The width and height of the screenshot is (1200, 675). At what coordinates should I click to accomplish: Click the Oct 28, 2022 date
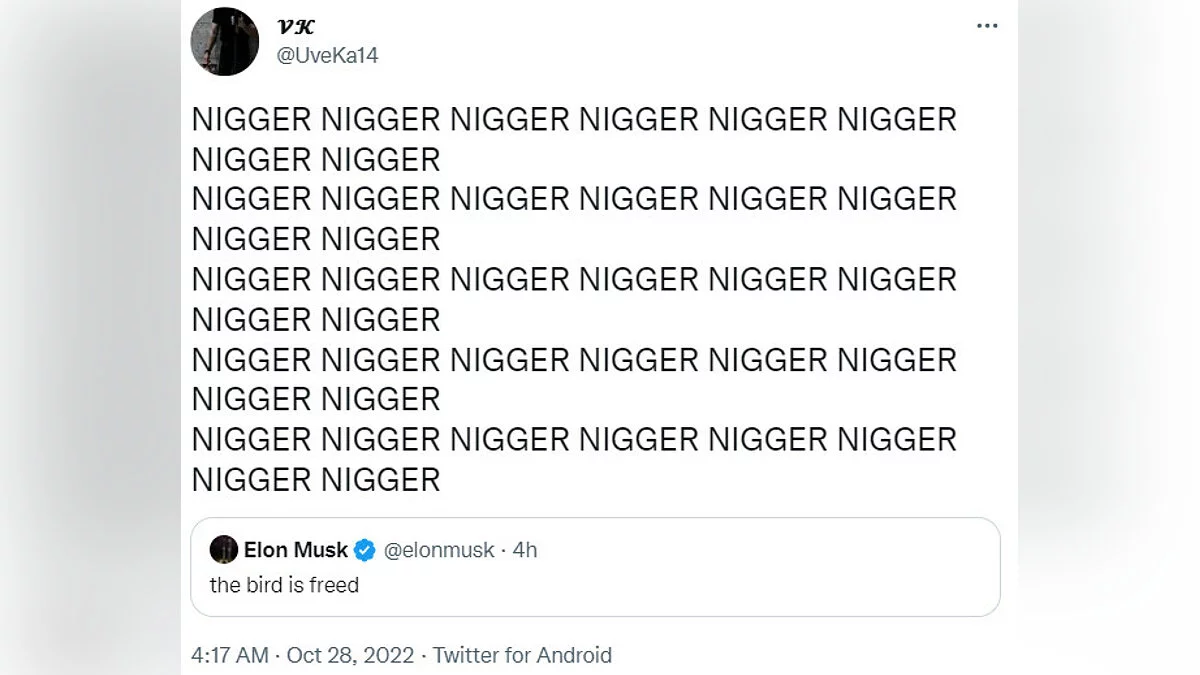349,655
